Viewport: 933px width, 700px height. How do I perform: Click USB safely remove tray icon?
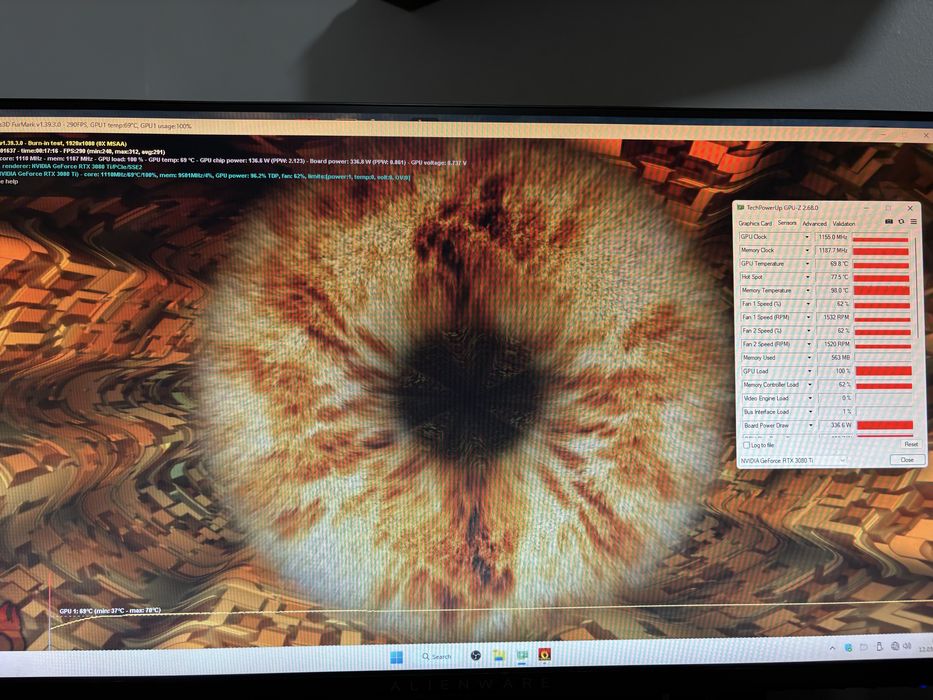(x=879, y=647)
